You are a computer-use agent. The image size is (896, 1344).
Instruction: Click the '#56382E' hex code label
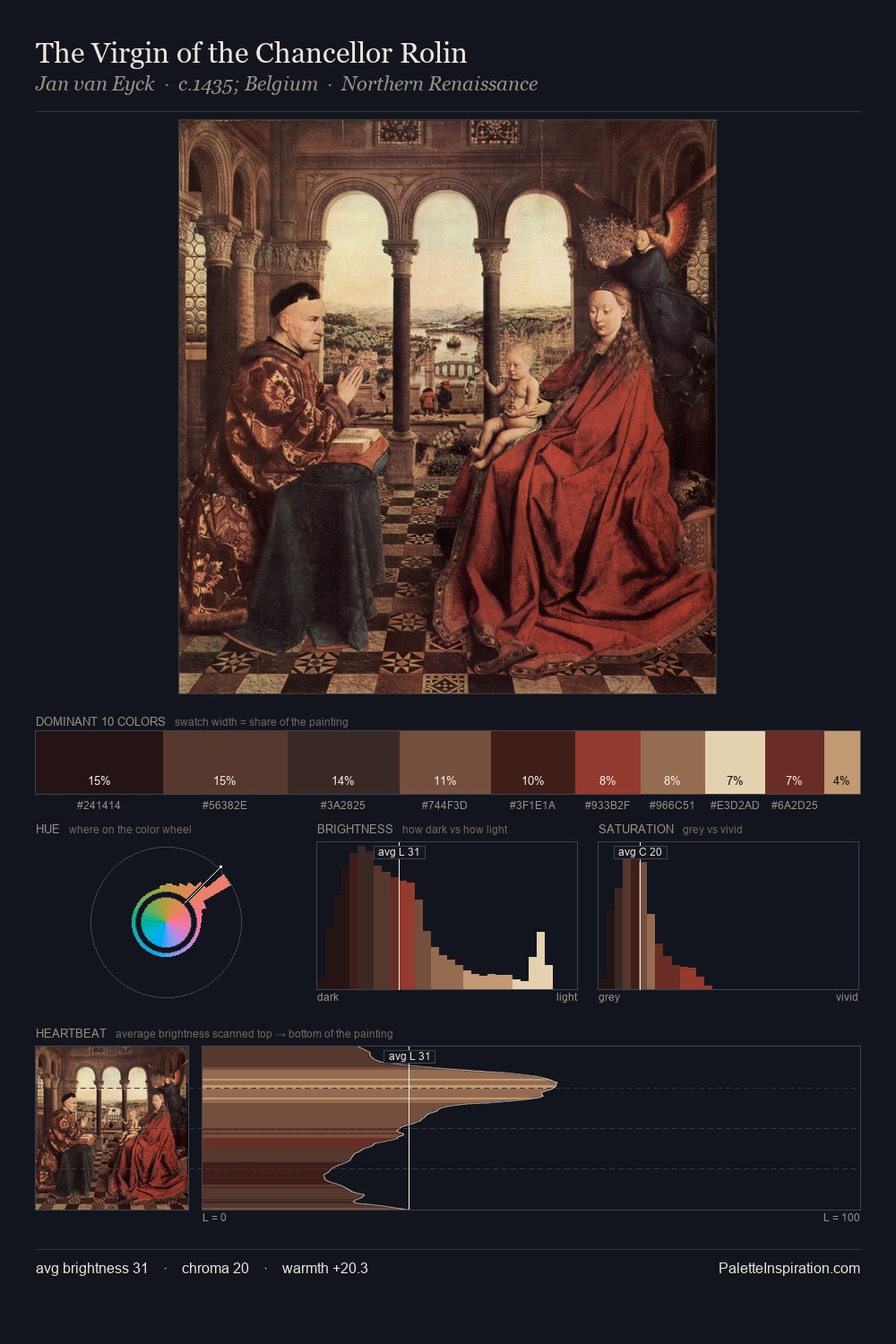[x=225, y=806]
